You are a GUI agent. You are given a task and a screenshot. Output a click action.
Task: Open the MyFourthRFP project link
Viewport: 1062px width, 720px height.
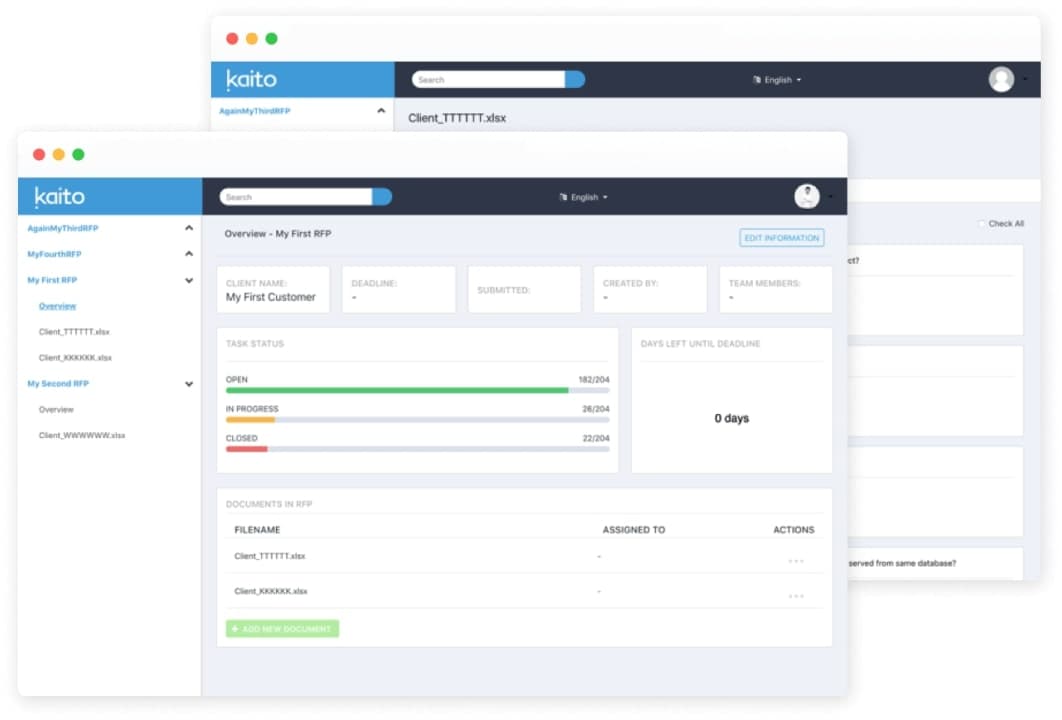pos(54,255)
